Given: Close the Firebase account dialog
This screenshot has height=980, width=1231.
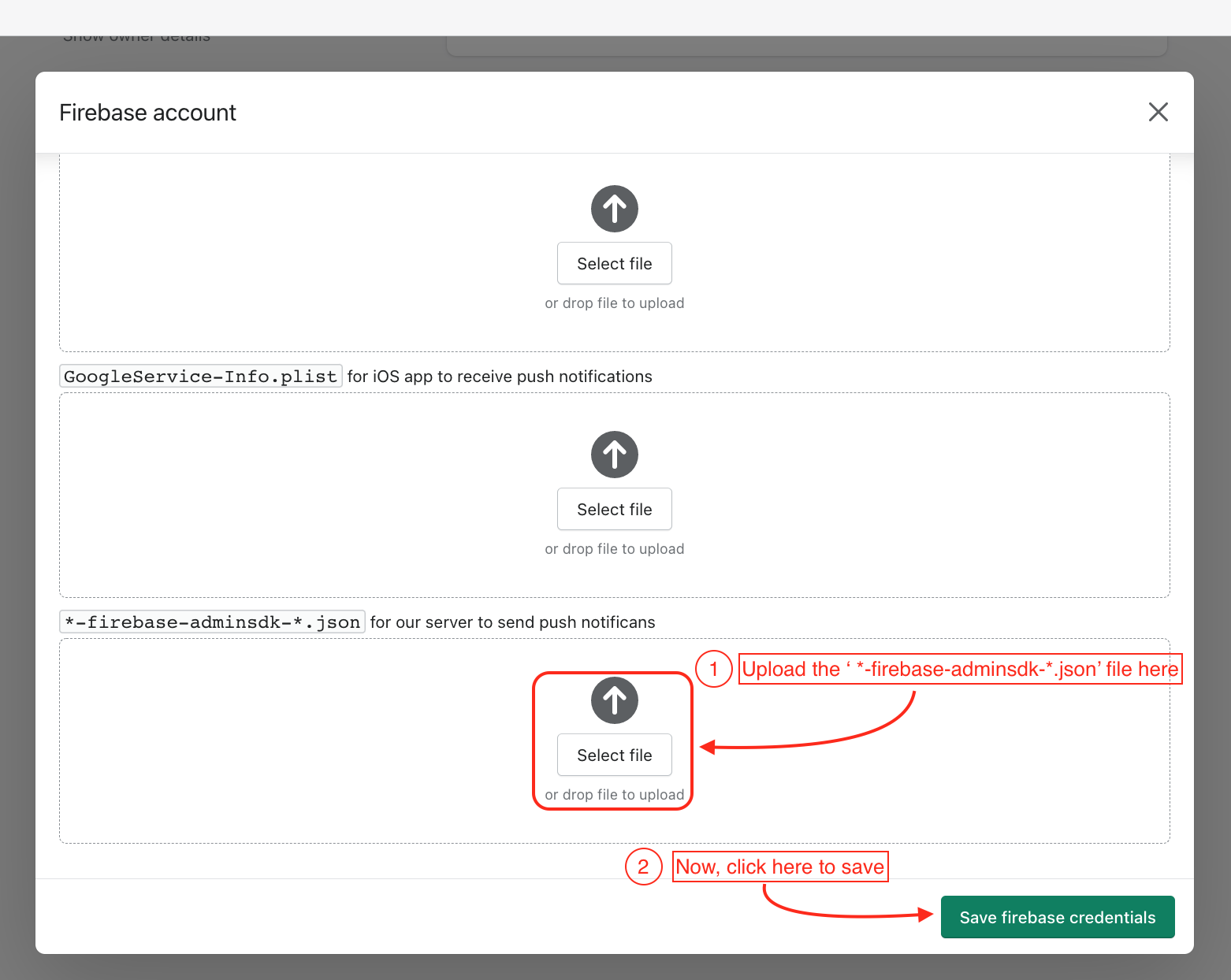Looking at the screenshot, I should 1158,112.
